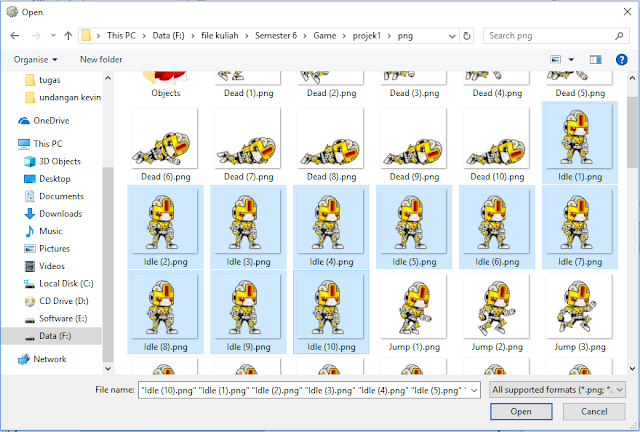The image size is (640, 432).
Task: Go back with the Back arrow
Action: [x=15, y=36]
